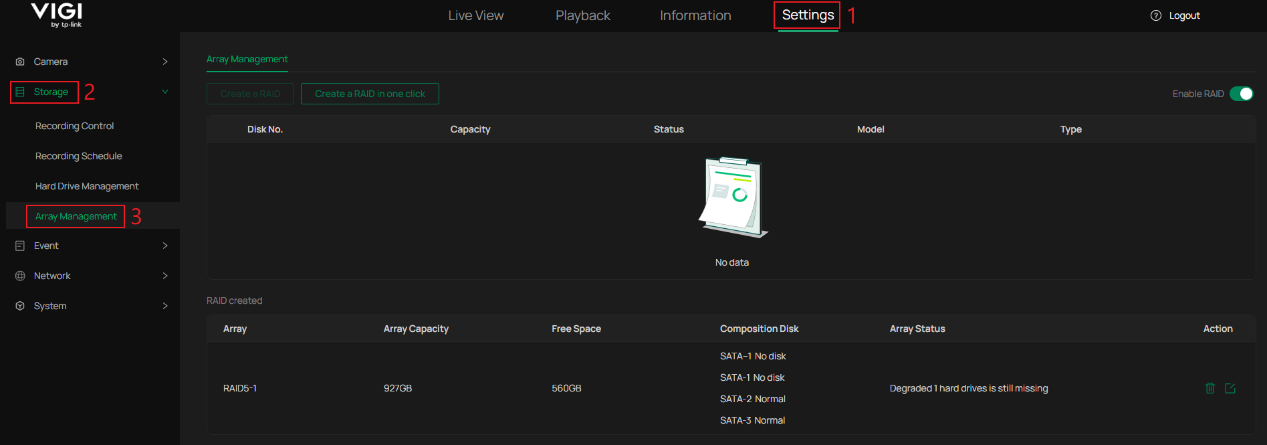The image size is (1267, 445).
Task: Open the Live View tab
Action: click(476, 16)
